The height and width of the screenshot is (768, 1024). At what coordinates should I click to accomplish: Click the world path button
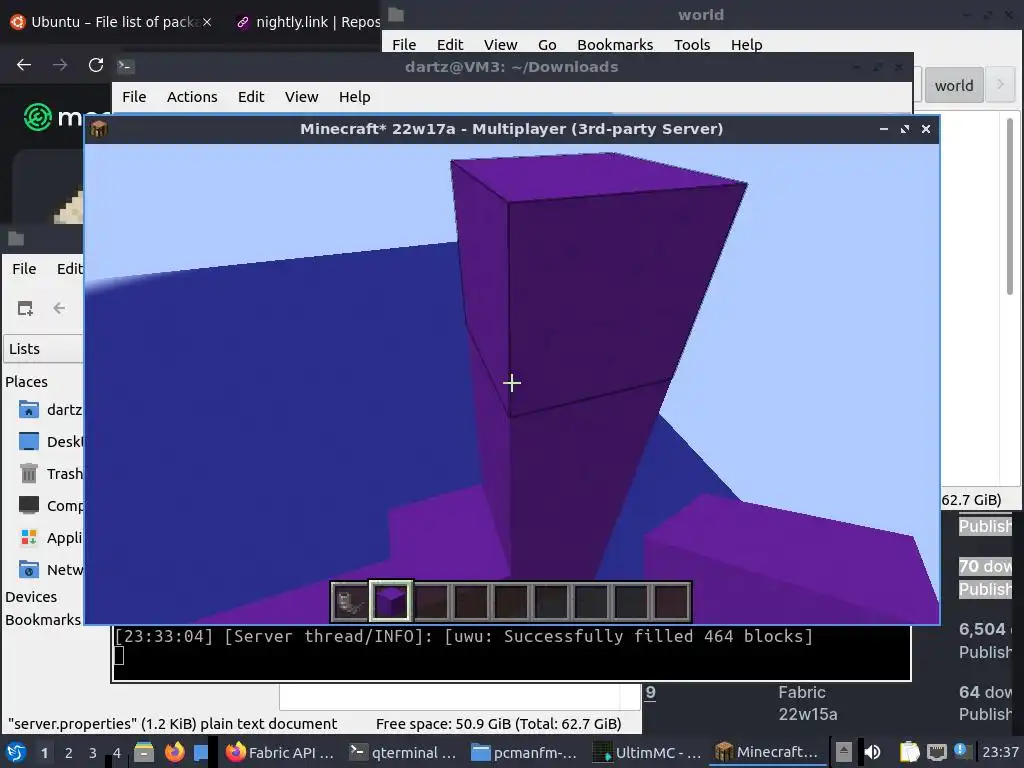(953, 85)
